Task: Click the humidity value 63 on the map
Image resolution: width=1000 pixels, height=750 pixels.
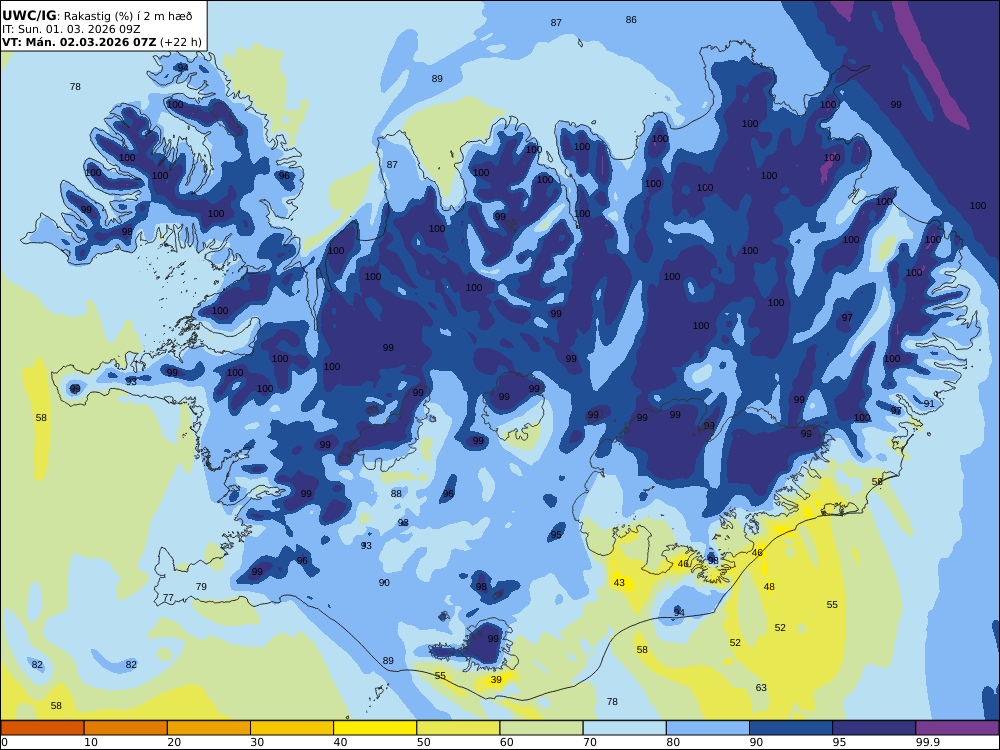Action: click(x=761, y=688)
